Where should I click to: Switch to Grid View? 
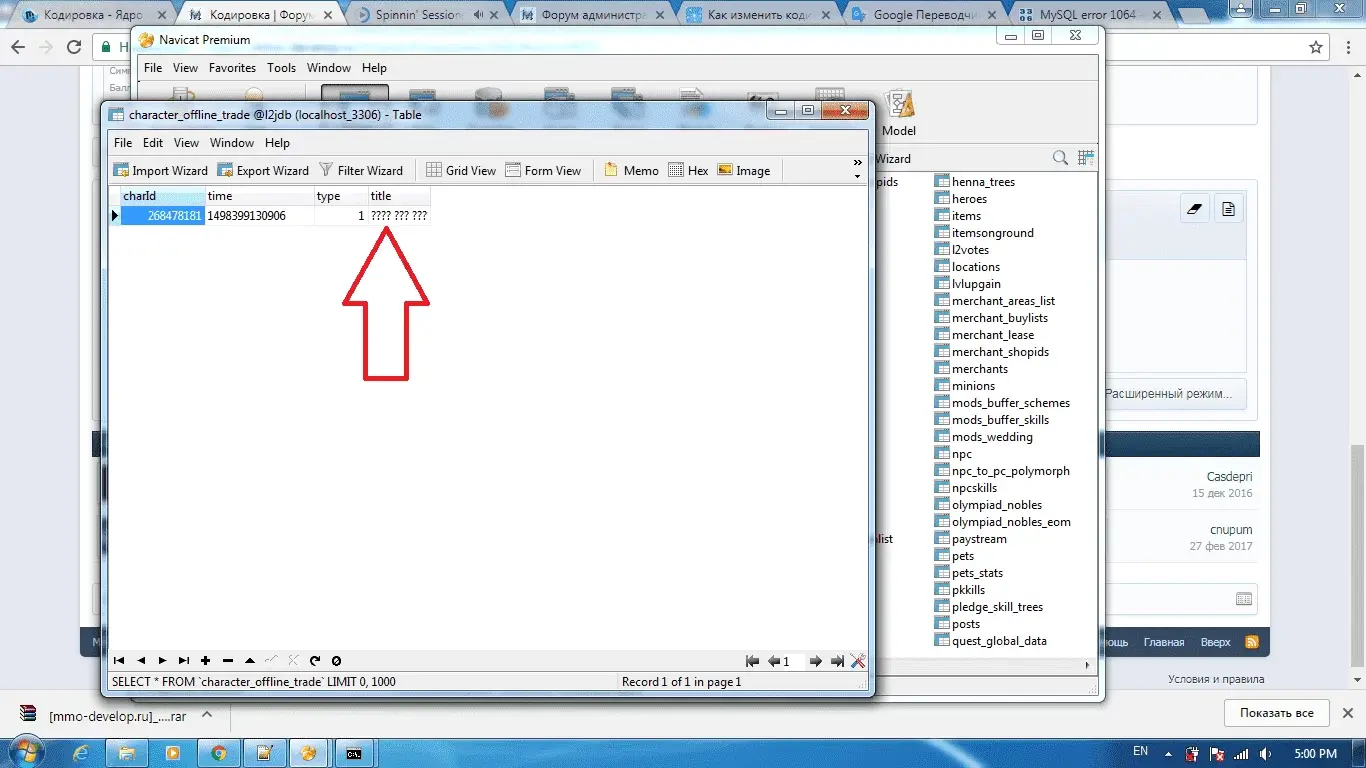(x=461, y=170)
